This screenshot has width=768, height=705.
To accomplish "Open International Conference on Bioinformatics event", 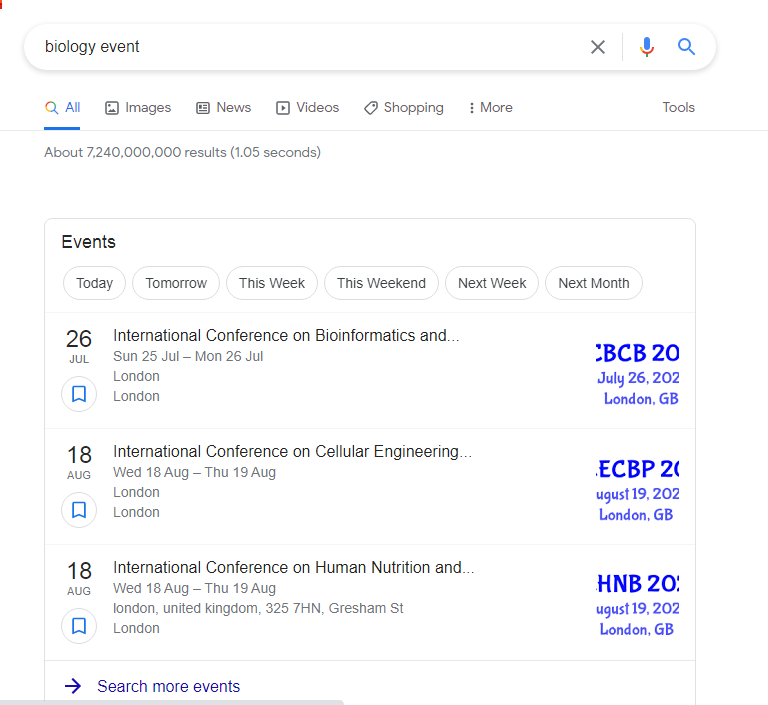I will click(x=286, y=336).
